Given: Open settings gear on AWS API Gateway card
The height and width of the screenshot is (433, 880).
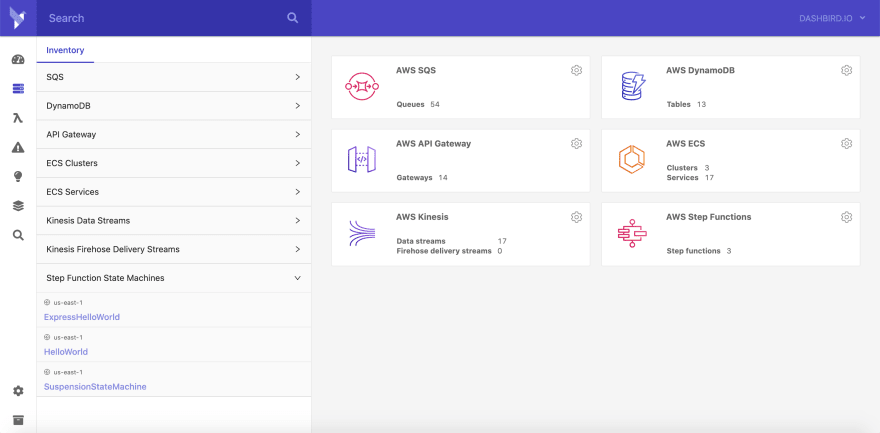Looking at the screenshot, I should pos(576,144).
